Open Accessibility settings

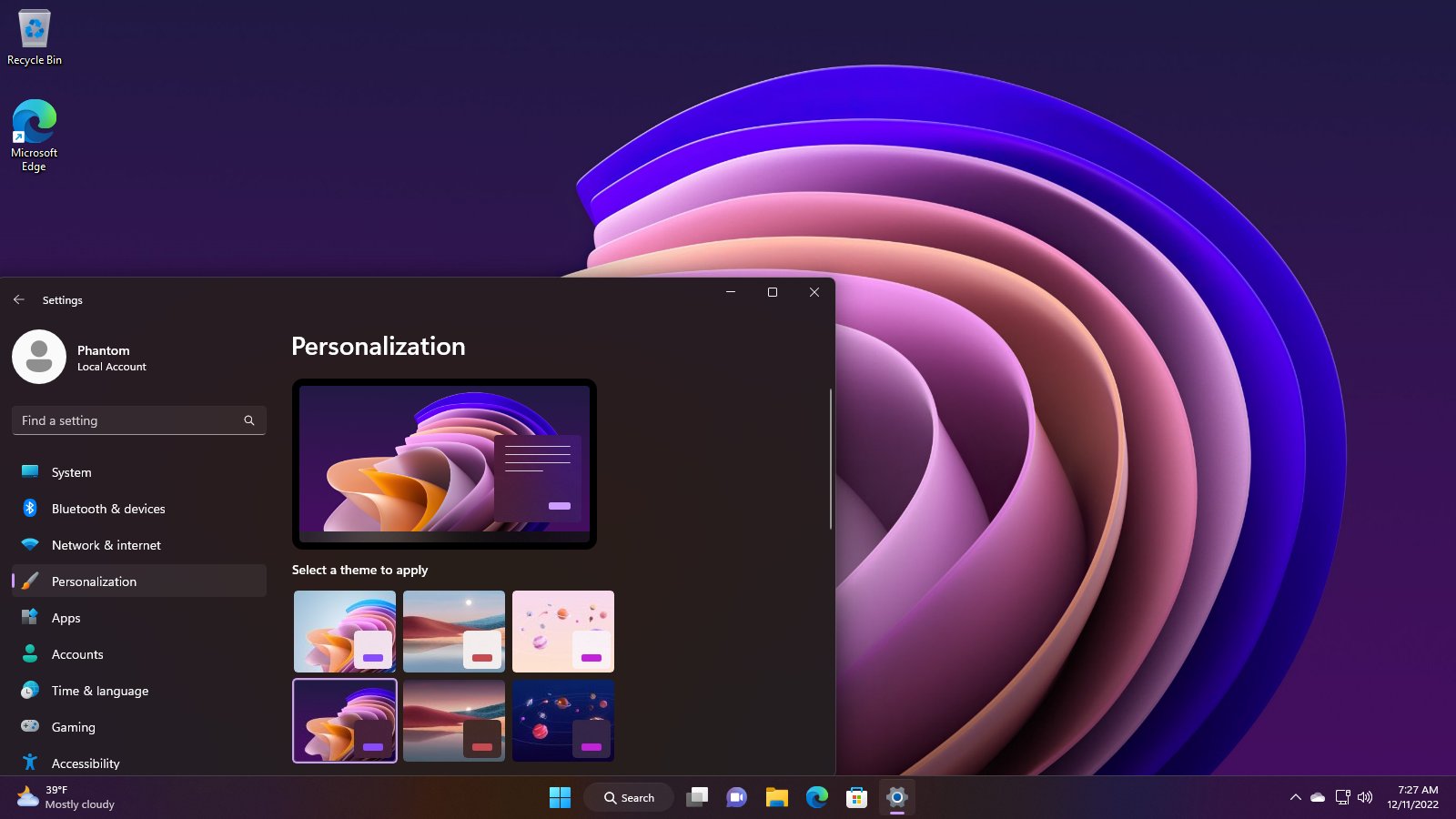click(x=86, y=763)
